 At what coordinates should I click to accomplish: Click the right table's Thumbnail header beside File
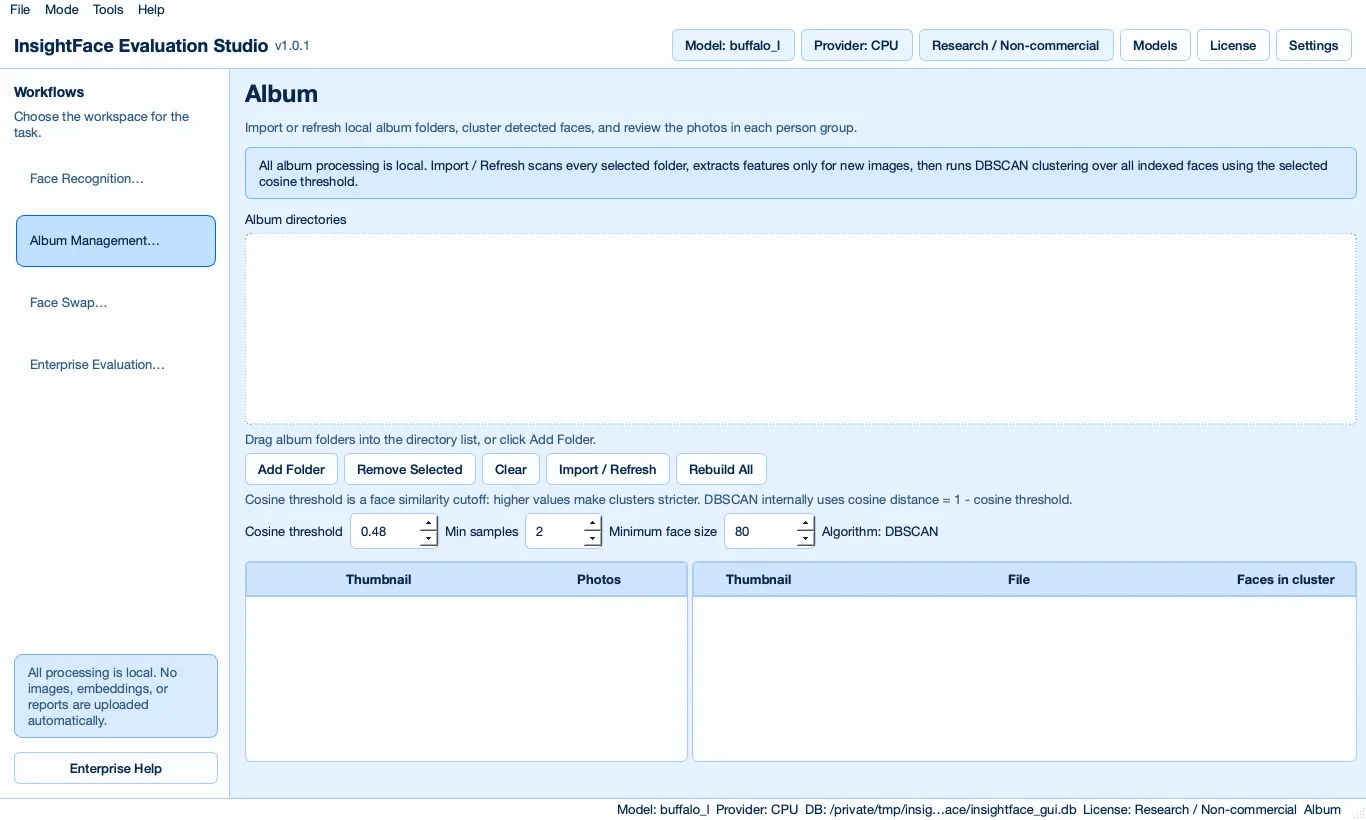(759, 579)
